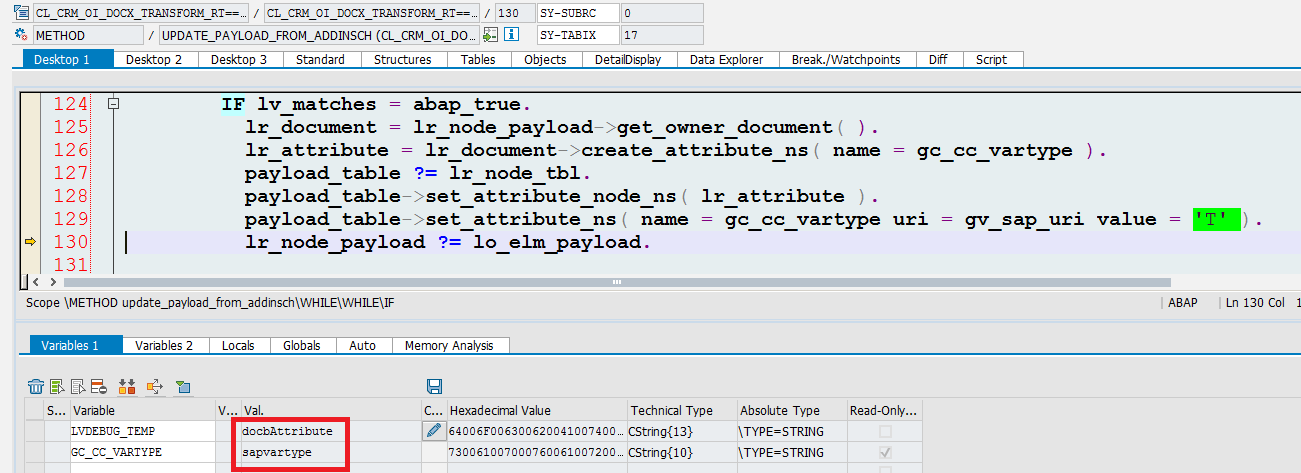Click the yellow current-line arrow at line 130
1301x473 pixels.
pyautogui.click(x=30, y=241)
